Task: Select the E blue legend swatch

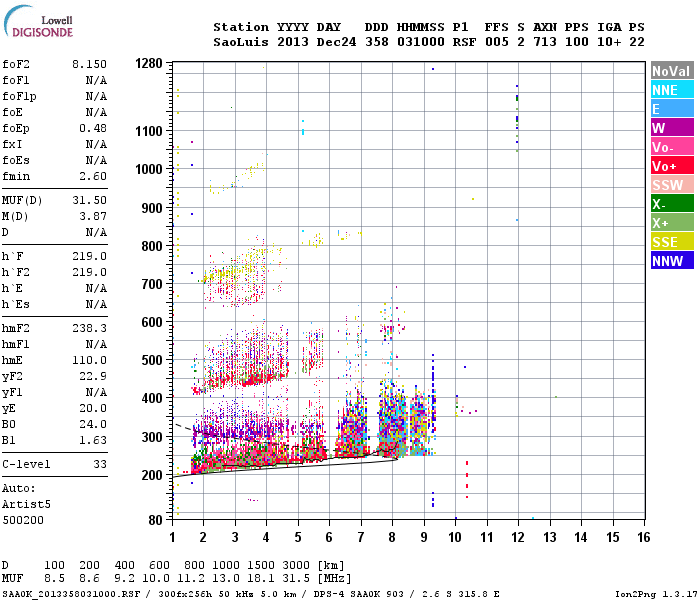Action: coord(672,109)
